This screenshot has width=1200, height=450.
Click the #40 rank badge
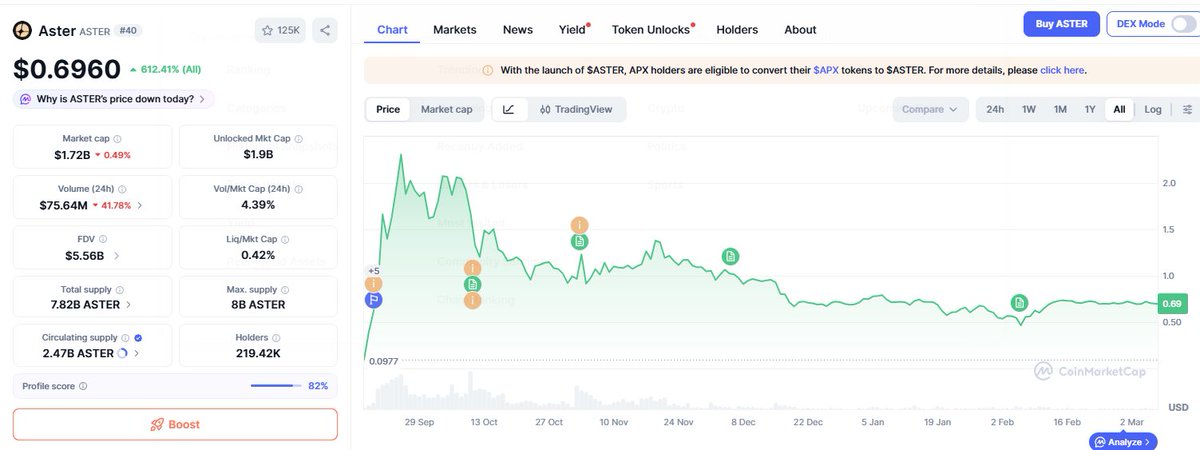(x=129, y=31)
